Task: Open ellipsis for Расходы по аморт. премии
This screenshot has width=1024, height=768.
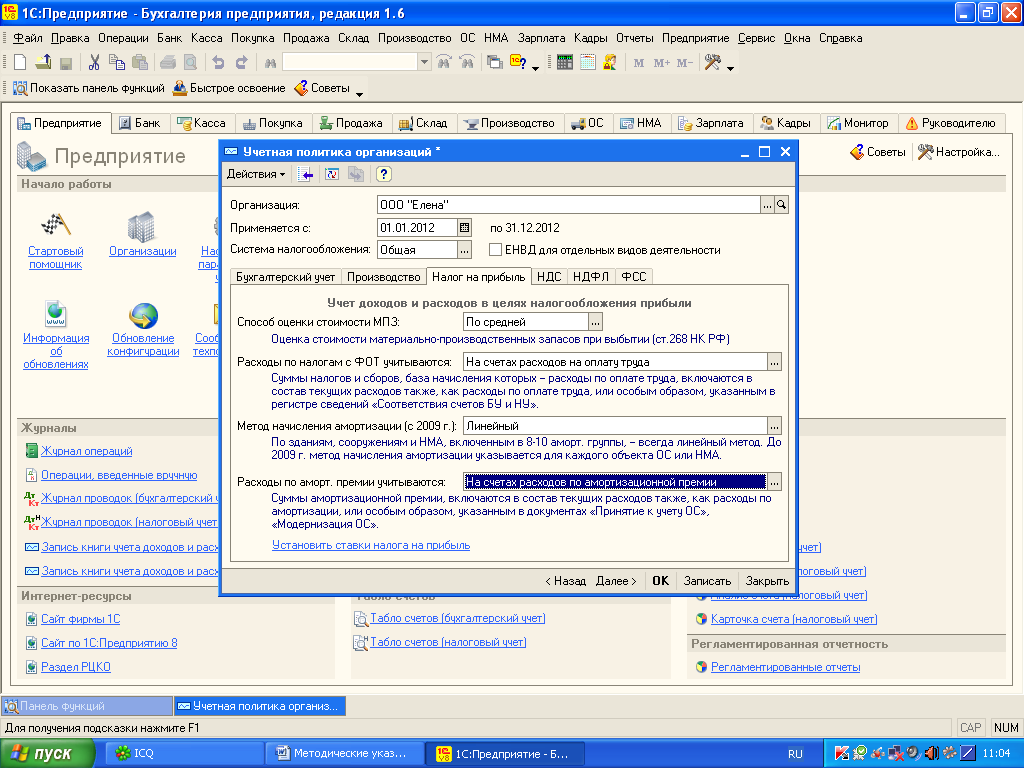Action: tap(774, 483)
